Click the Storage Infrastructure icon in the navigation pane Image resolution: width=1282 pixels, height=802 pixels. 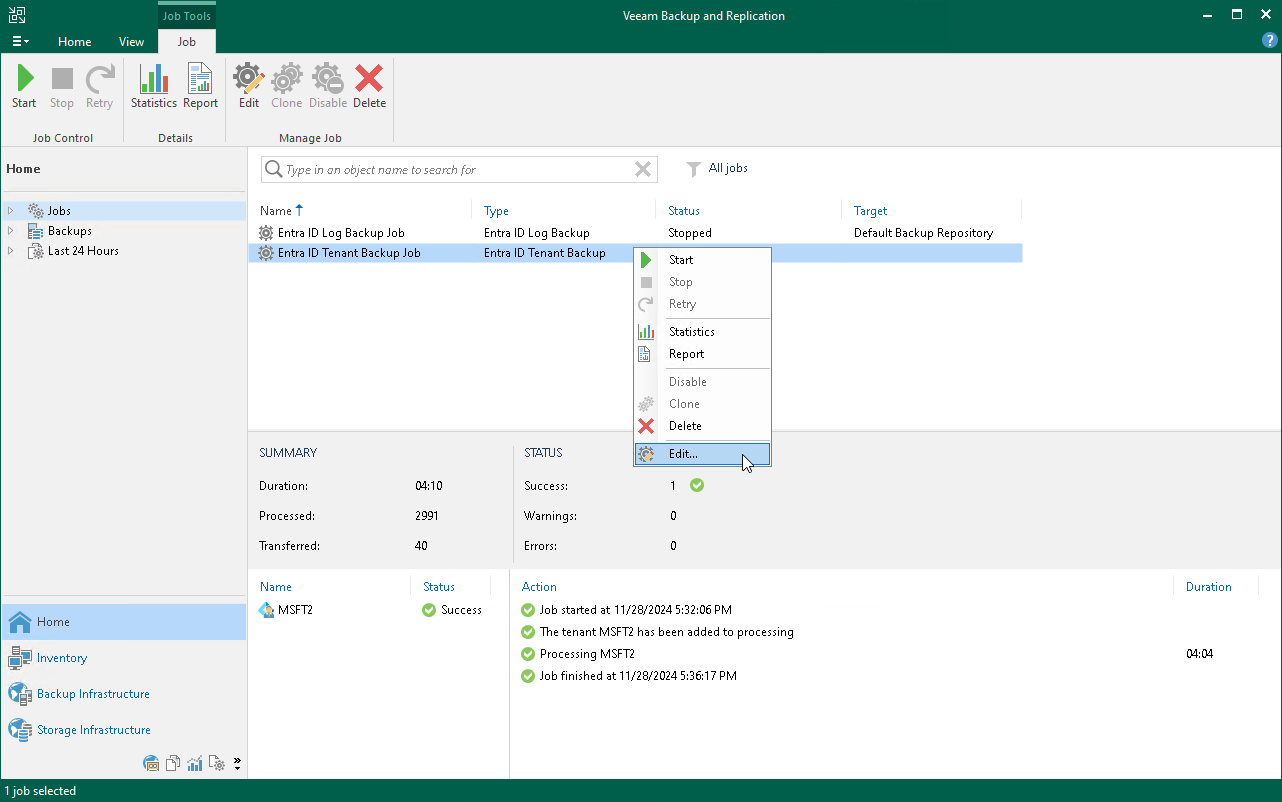pos(20,730)
